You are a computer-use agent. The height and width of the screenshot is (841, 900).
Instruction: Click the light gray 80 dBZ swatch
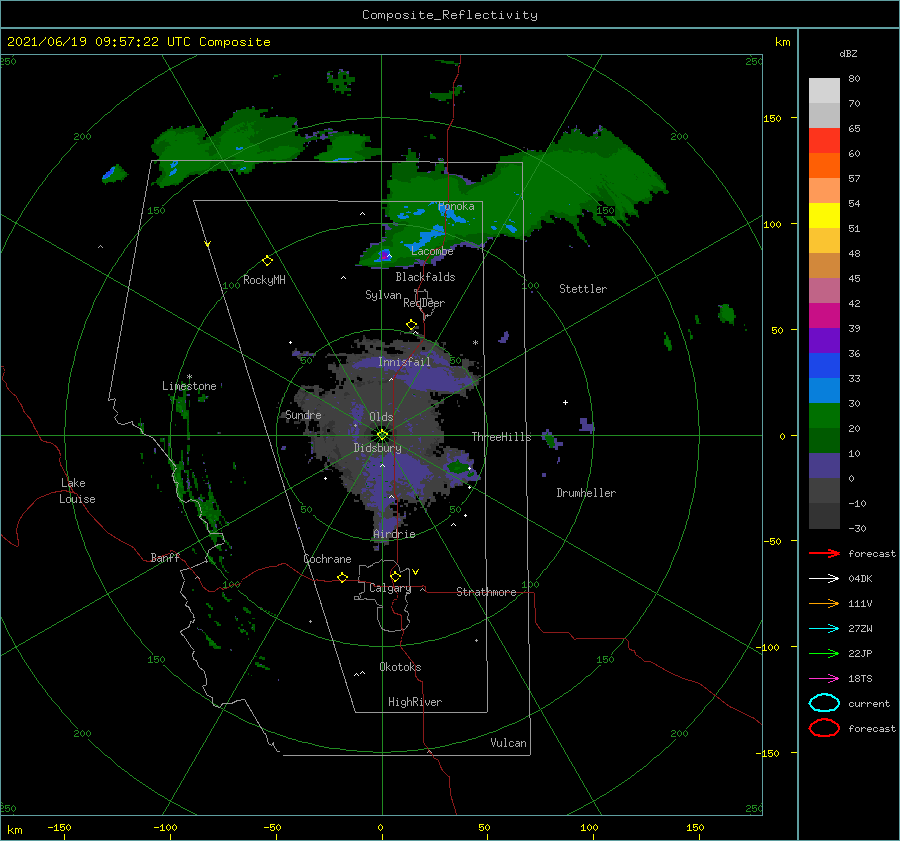coord(824,90)
